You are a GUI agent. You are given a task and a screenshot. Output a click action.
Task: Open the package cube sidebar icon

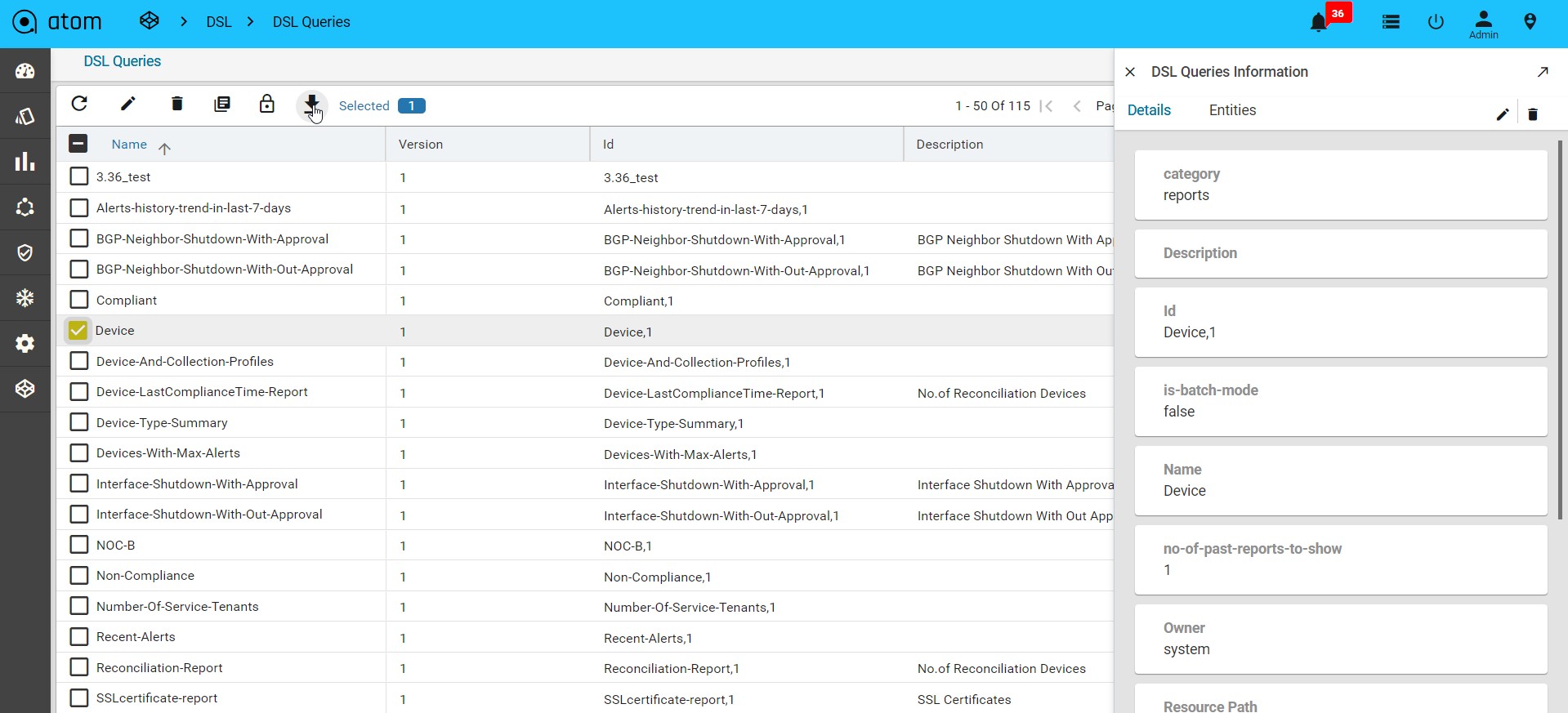[x=25, y=389]
